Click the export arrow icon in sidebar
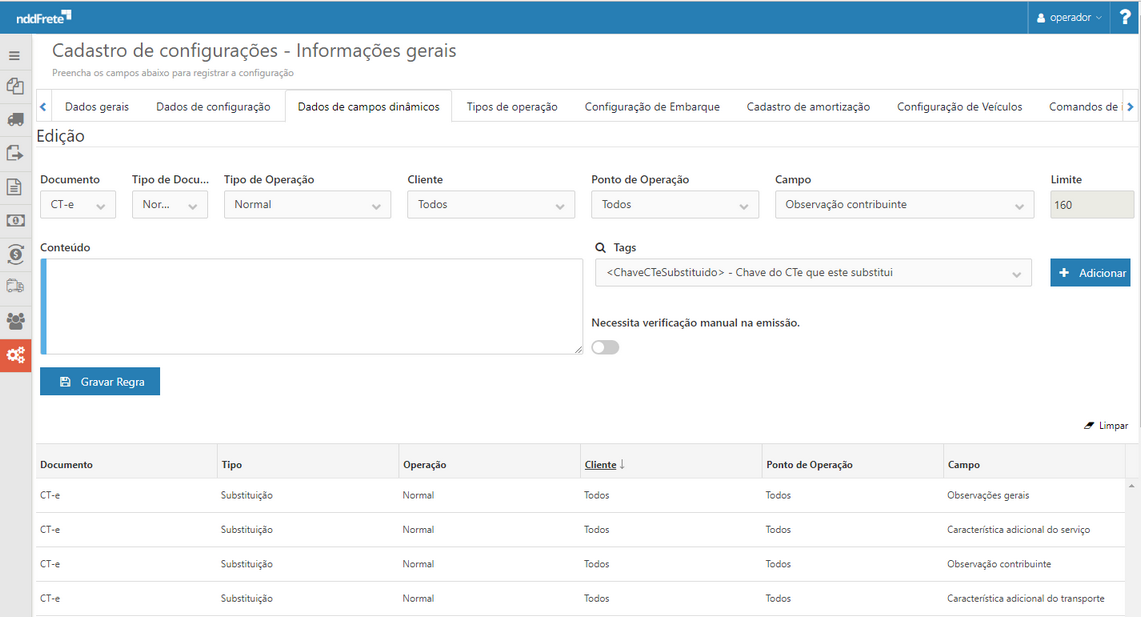 [x=14, y=153]
